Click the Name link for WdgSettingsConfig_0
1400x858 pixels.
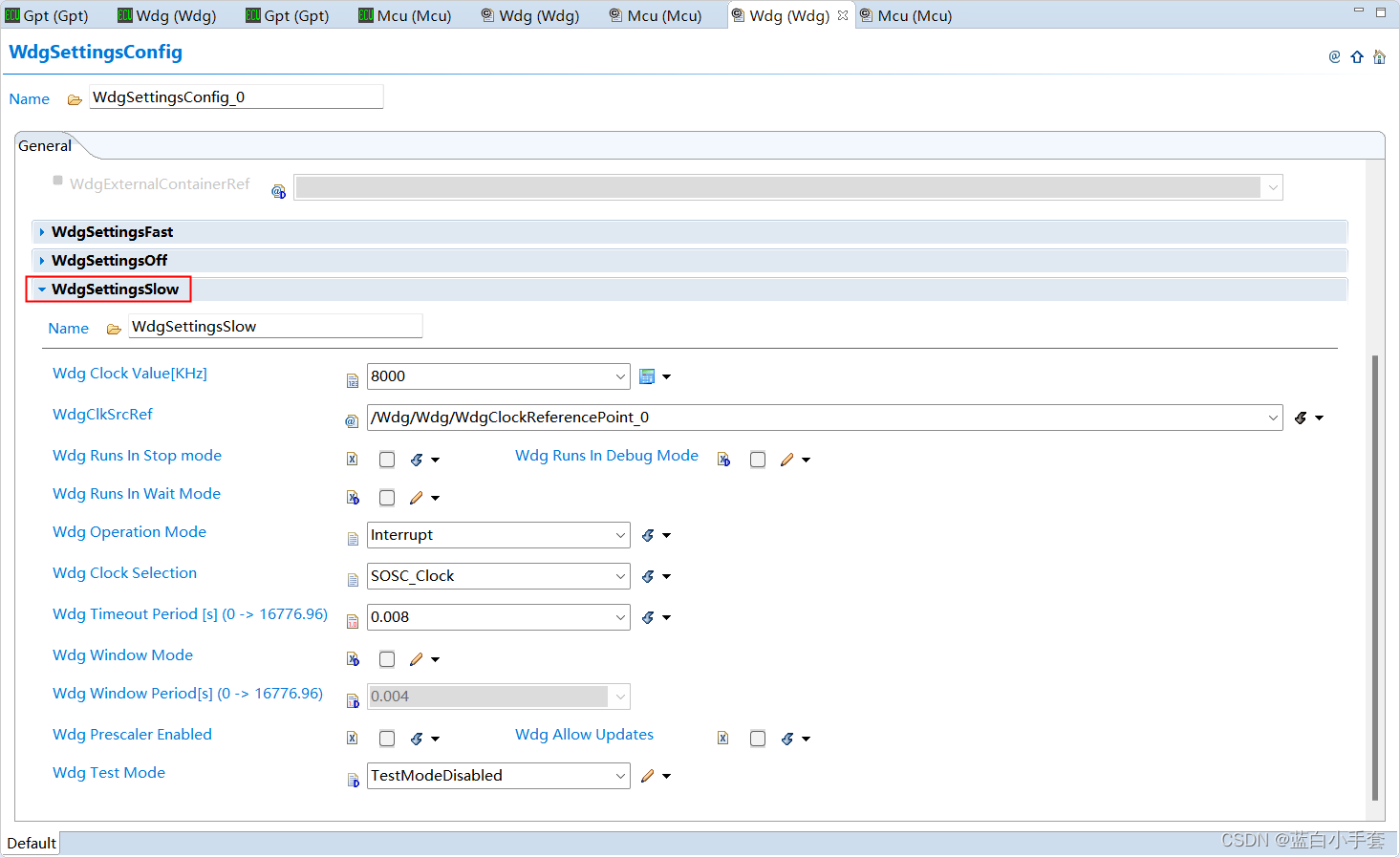tap(30, 99)
